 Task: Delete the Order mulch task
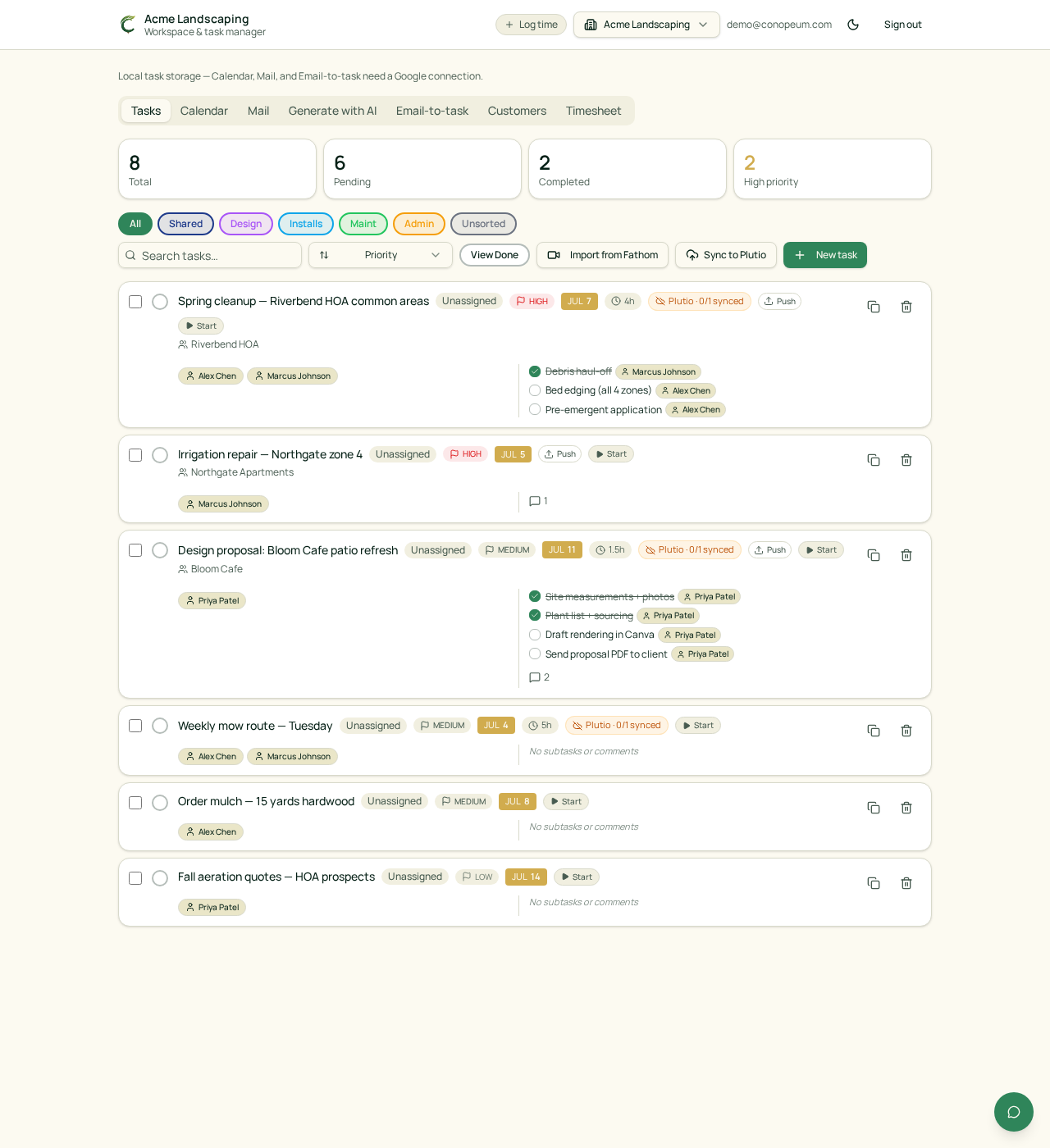[x=906, y=808]
